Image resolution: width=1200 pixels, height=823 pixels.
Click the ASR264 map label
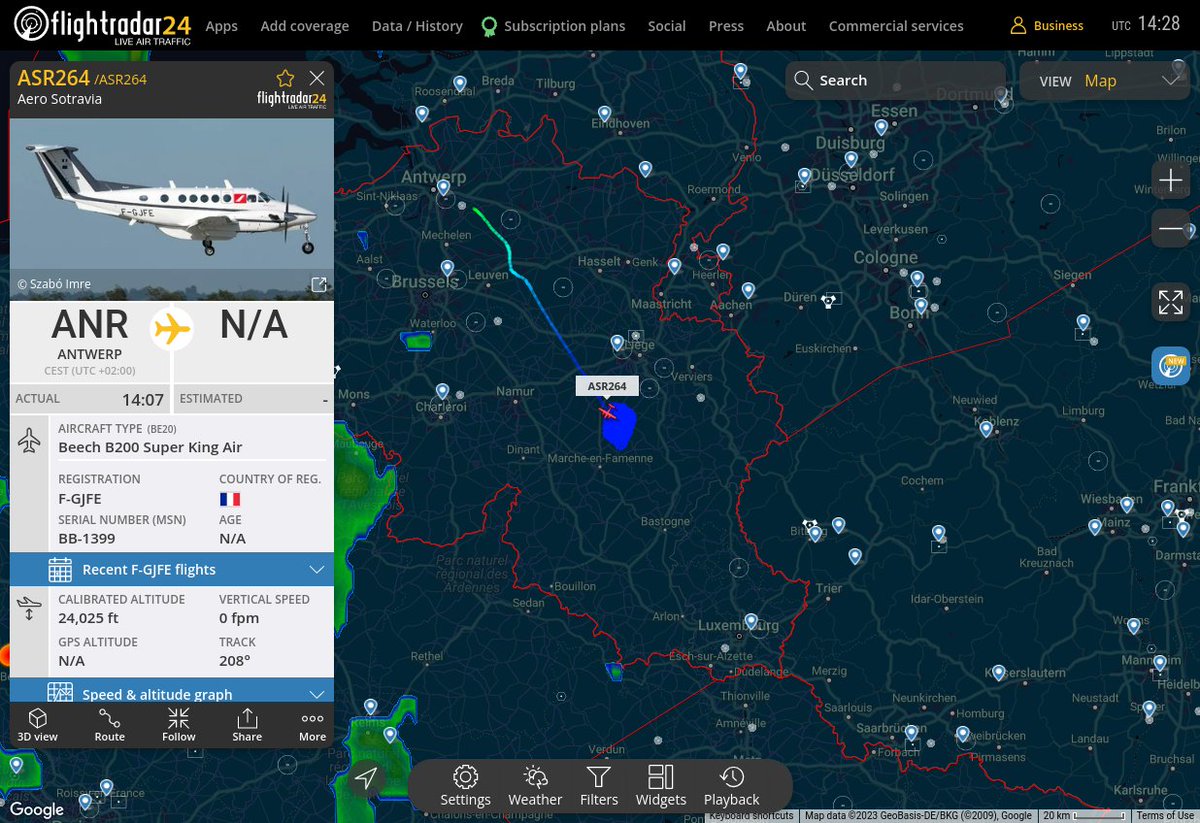(607, 386)
